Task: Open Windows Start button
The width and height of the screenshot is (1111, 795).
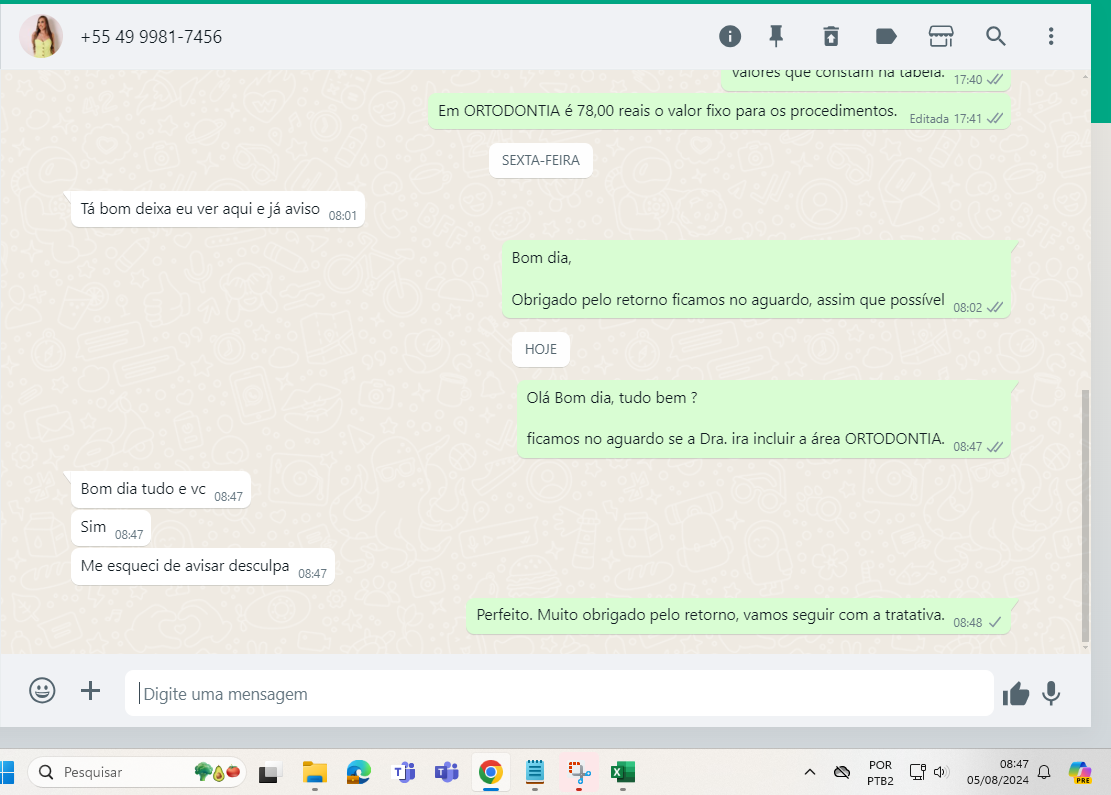Action: 6,772
